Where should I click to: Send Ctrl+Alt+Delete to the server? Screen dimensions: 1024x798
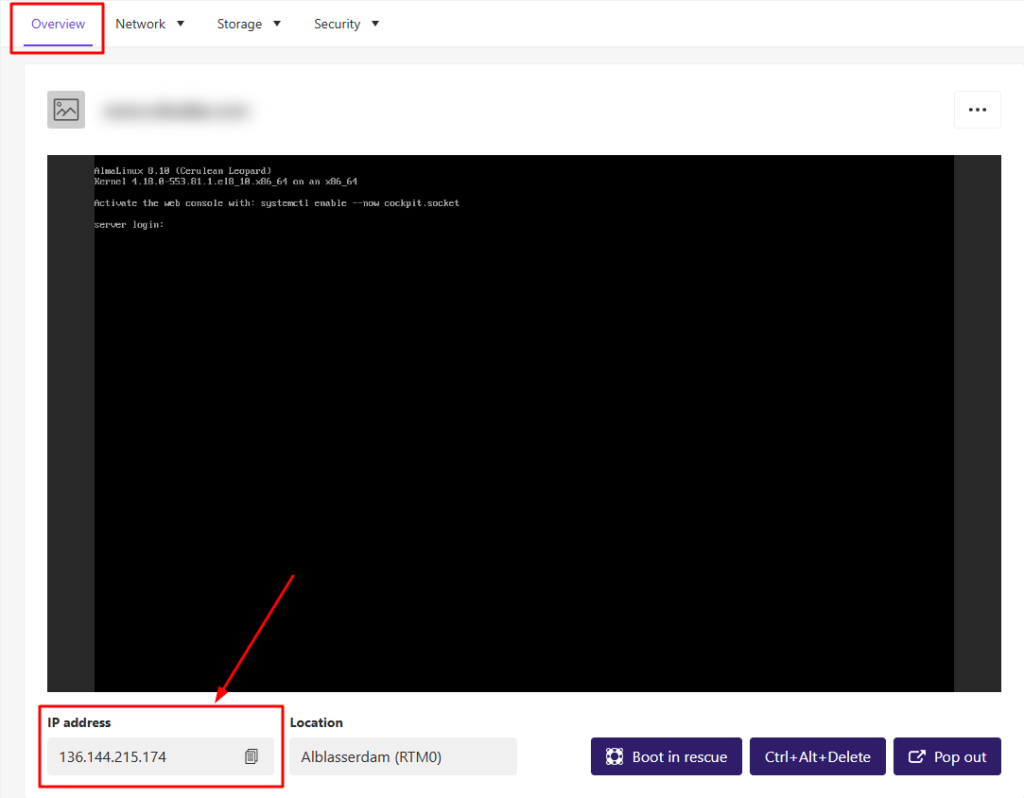click(816, 757)
